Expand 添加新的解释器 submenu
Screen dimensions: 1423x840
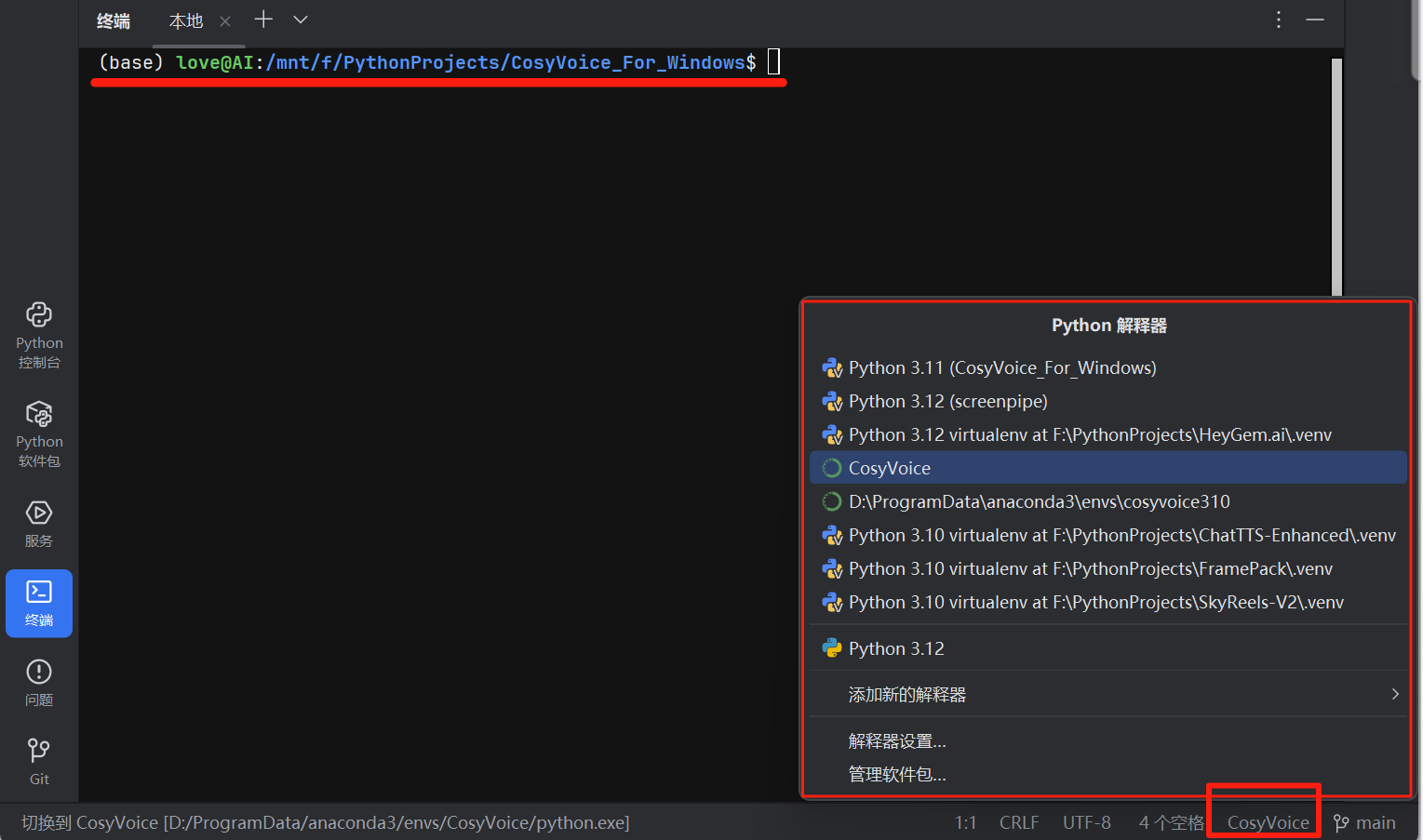(x=1108, y=694)
